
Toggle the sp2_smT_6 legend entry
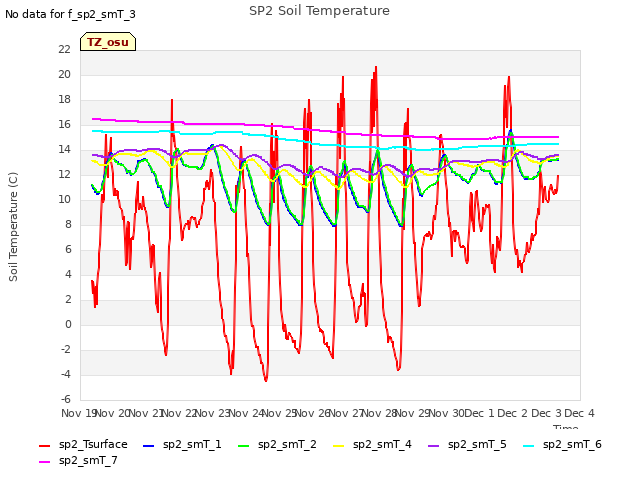pos(562,444)
